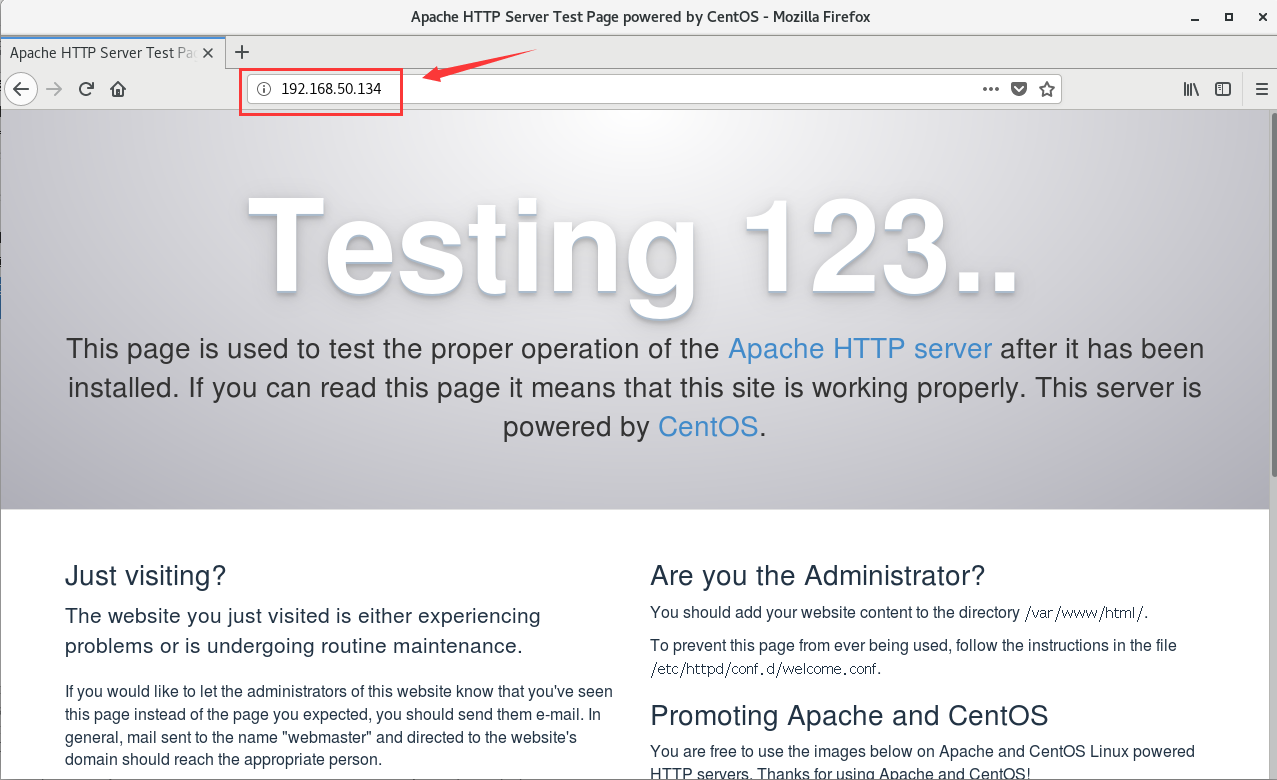Click the /etc/httpd/conf.d/welcome.conf path text

(x=765, y=669)
